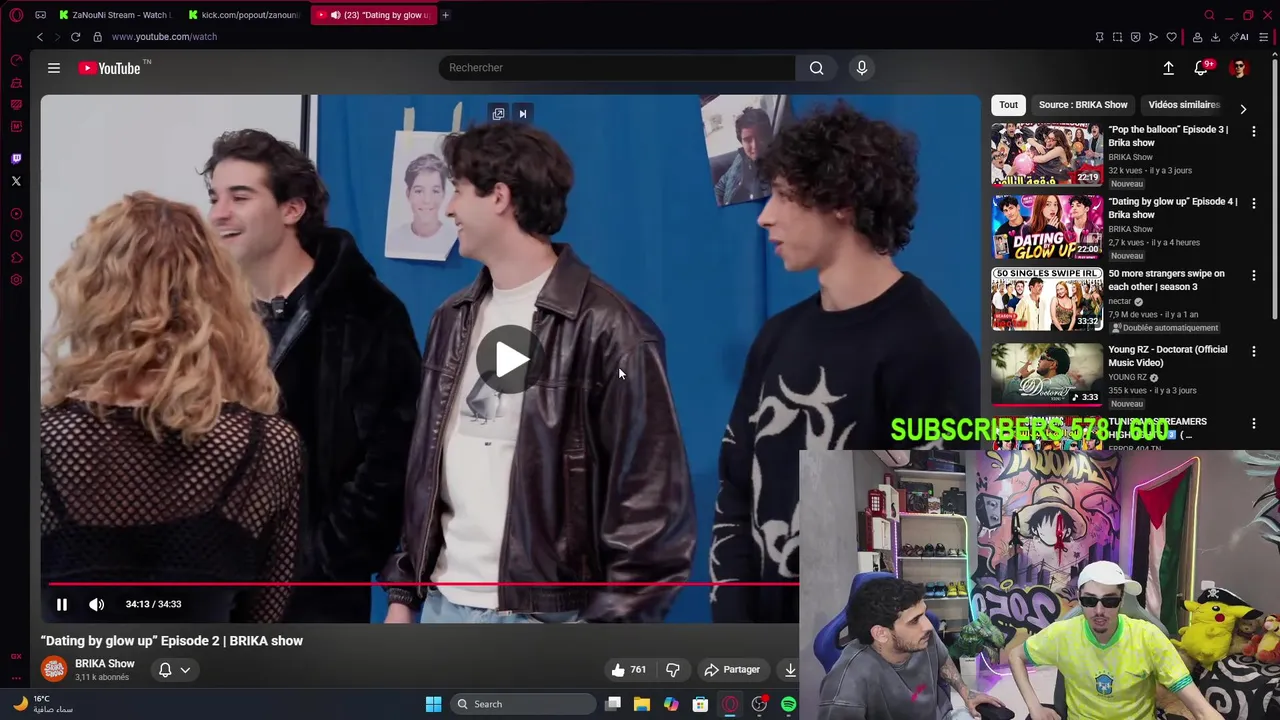This screenshot has height=720, width=1280.
Task: Select the Vidéos similaires chip
Action: (1184, 105)
